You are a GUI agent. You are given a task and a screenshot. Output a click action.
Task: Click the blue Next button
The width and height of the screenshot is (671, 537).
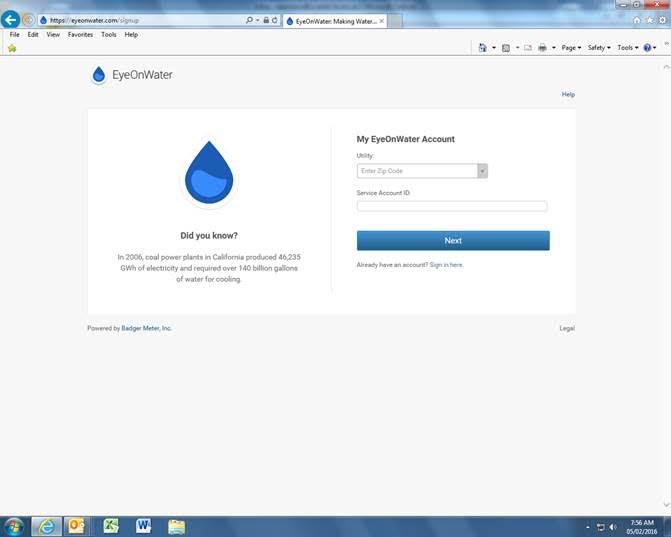(x=453, y=240)
